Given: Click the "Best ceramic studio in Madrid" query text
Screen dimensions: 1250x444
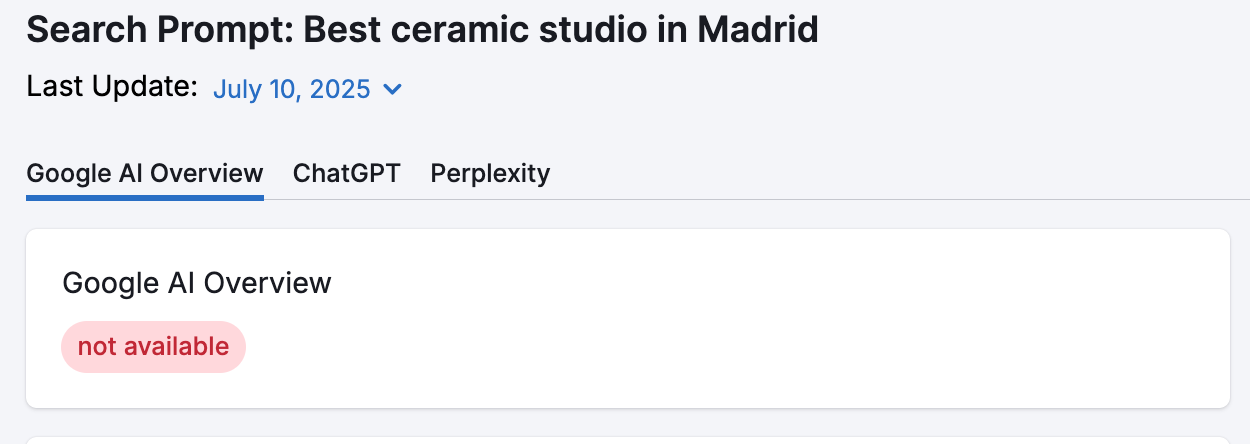Looking at the screenshot, I should 561,30.
